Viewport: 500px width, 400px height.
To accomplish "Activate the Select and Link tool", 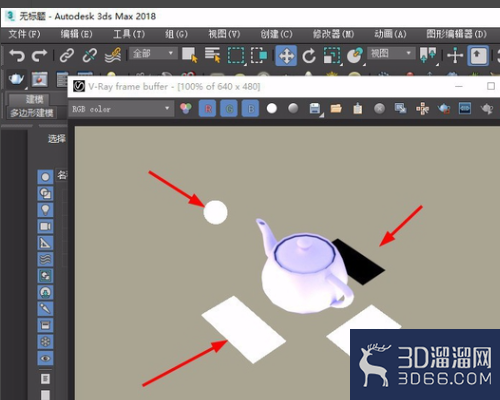I will (67, 55).
